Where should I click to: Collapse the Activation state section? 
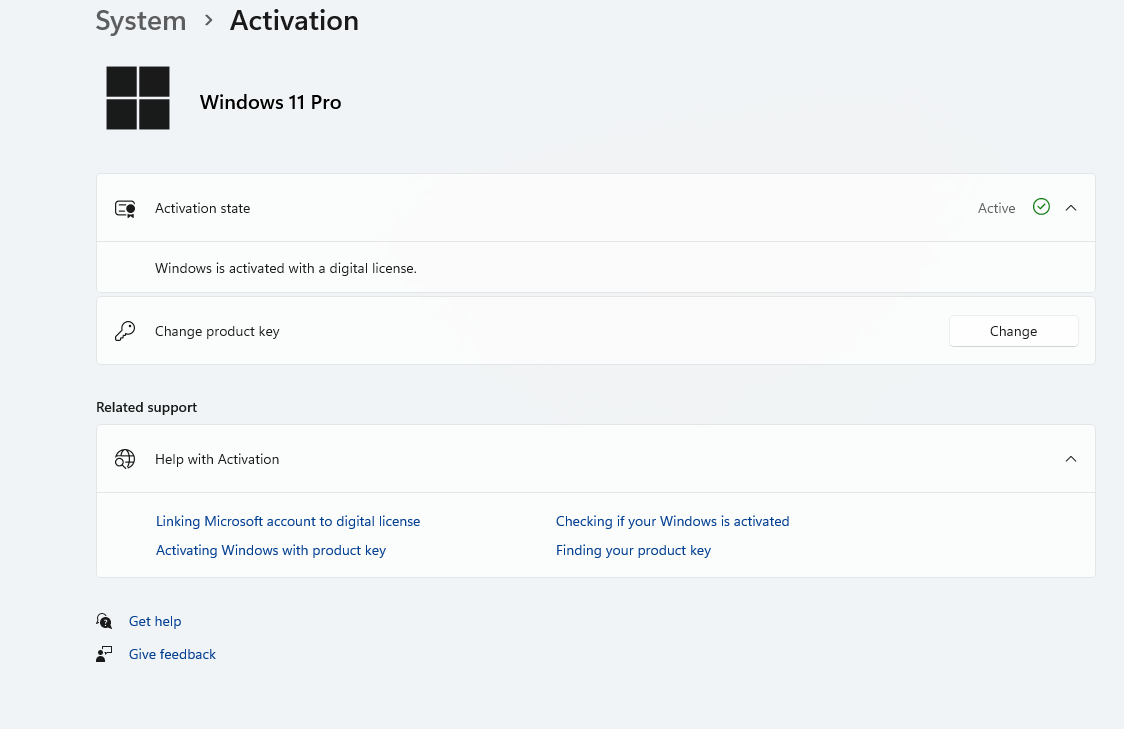coord(1071,208)
